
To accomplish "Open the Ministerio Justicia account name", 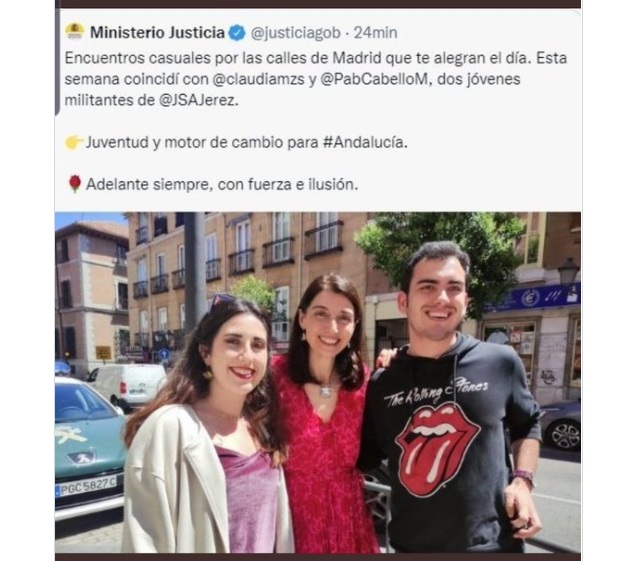I will pos(157,33).
